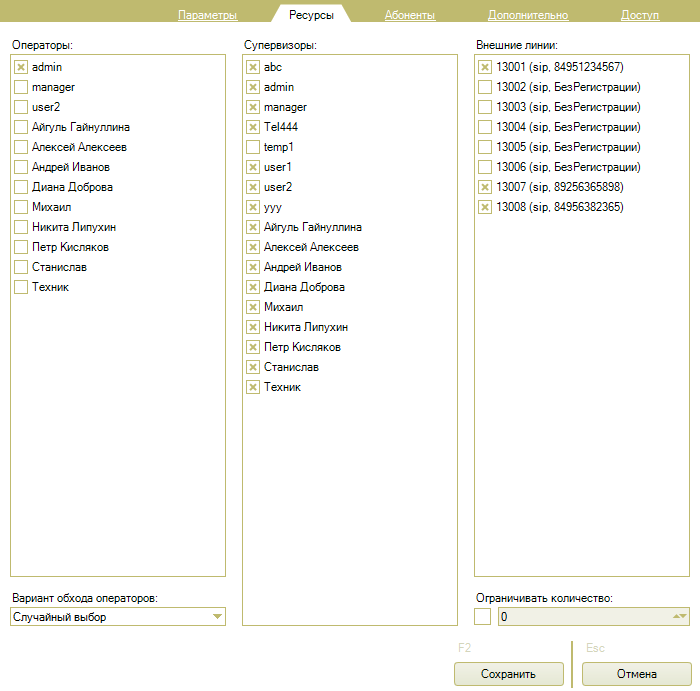Image resolution: width=700 pixels, height=691 pixels.
Task: Click the Сохранить button
Action: click(x=508, y=674)
